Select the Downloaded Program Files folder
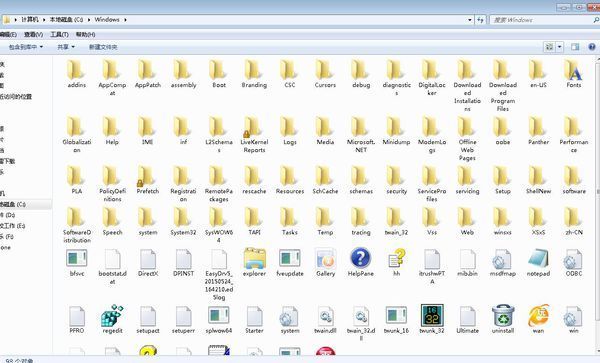 (x=503, y=86)
